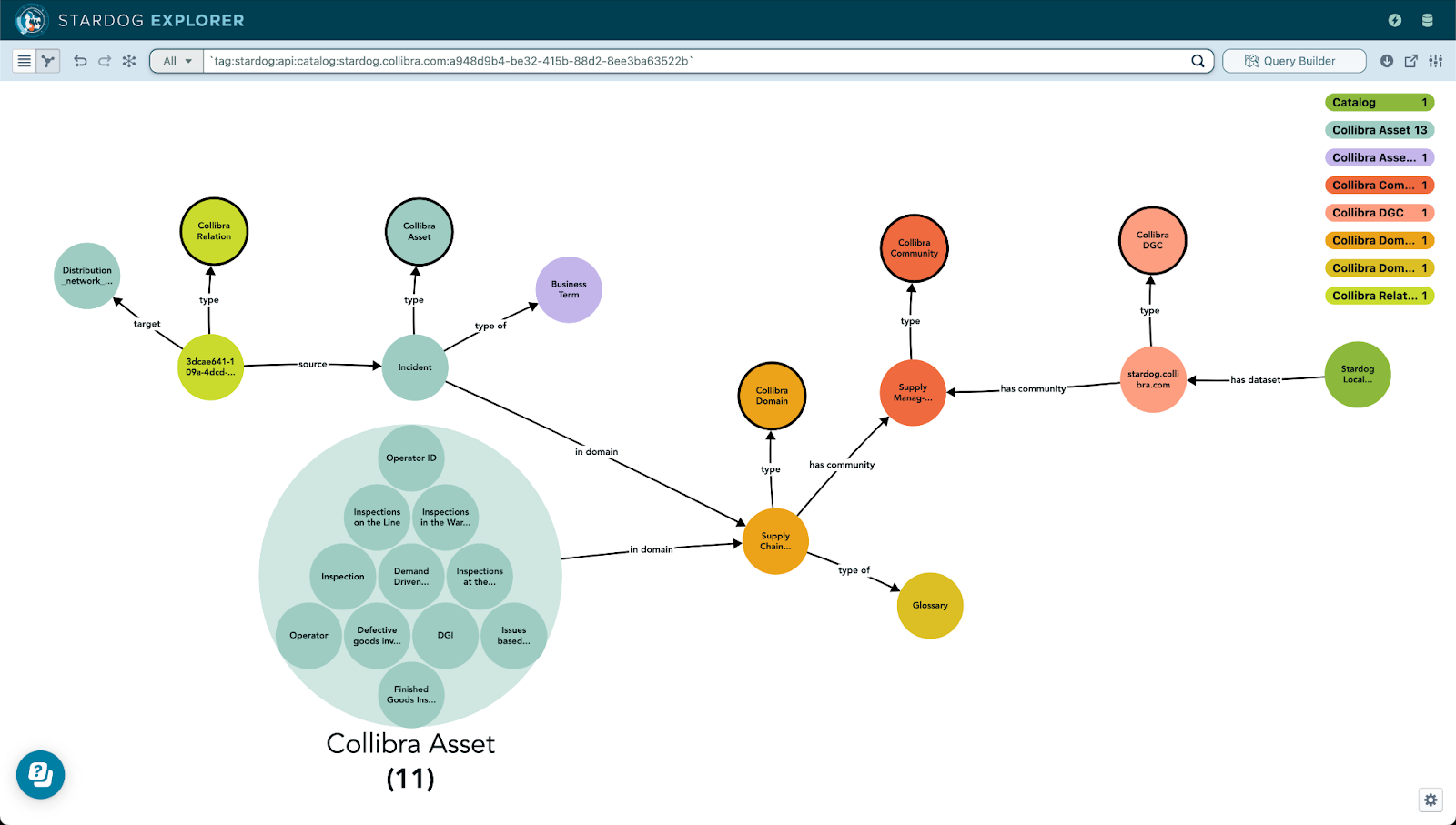
Task: Click the tag URI search field
Action: pos(696,61)
